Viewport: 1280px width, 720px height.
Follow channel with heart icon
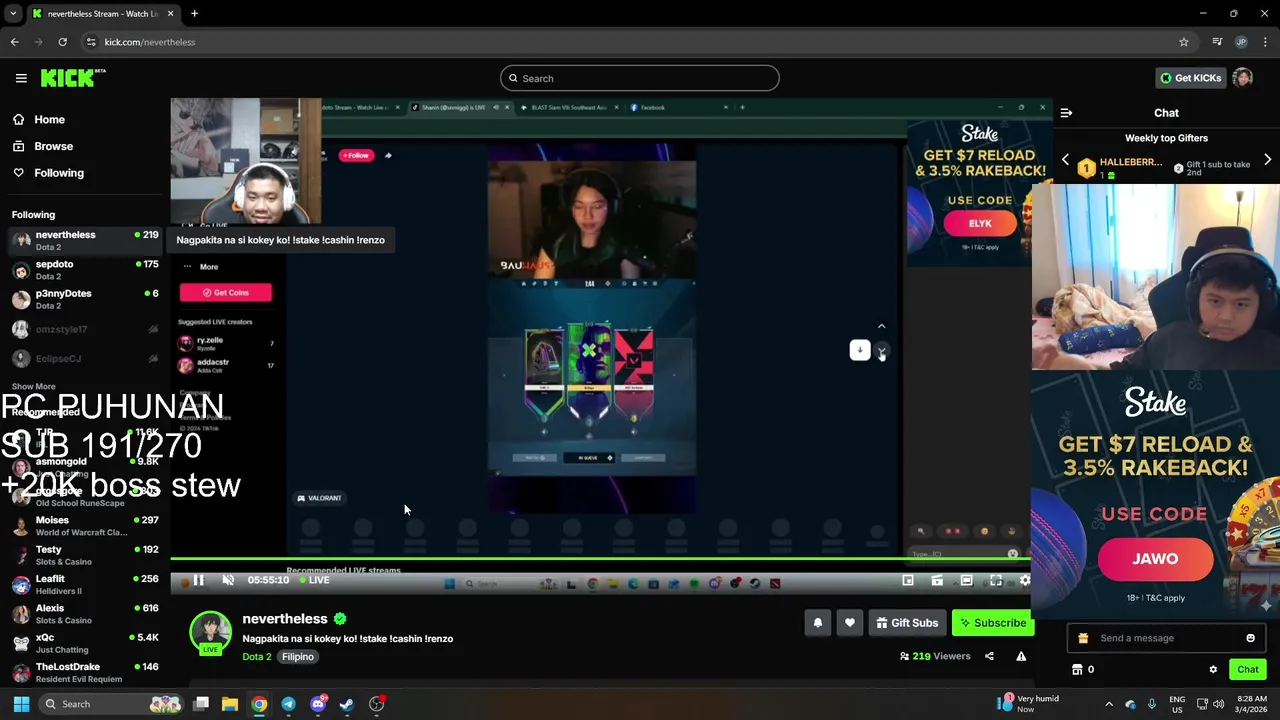tap(849, 623)
